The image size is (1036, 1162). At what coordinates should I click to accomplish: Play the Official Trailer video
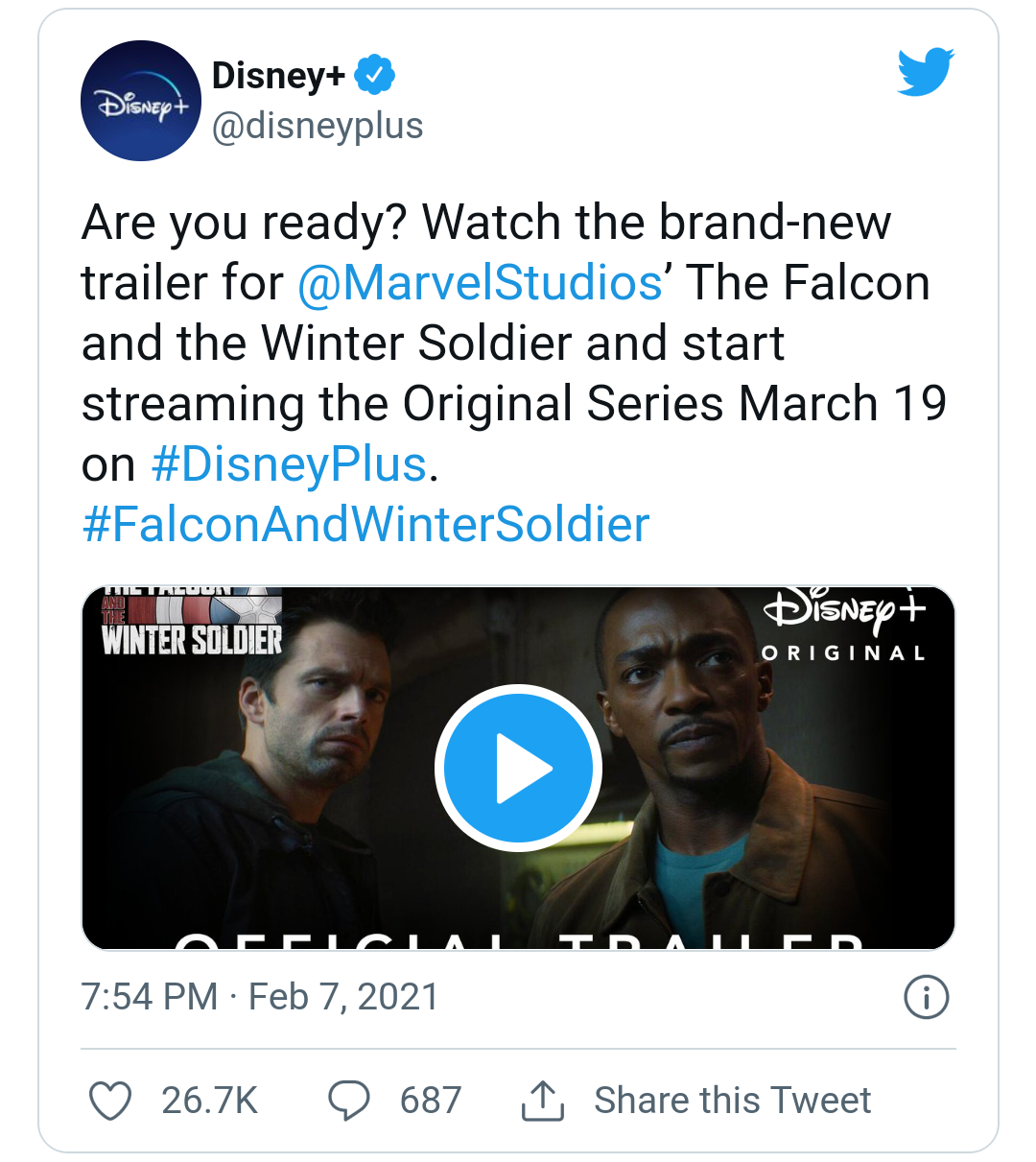518,768
